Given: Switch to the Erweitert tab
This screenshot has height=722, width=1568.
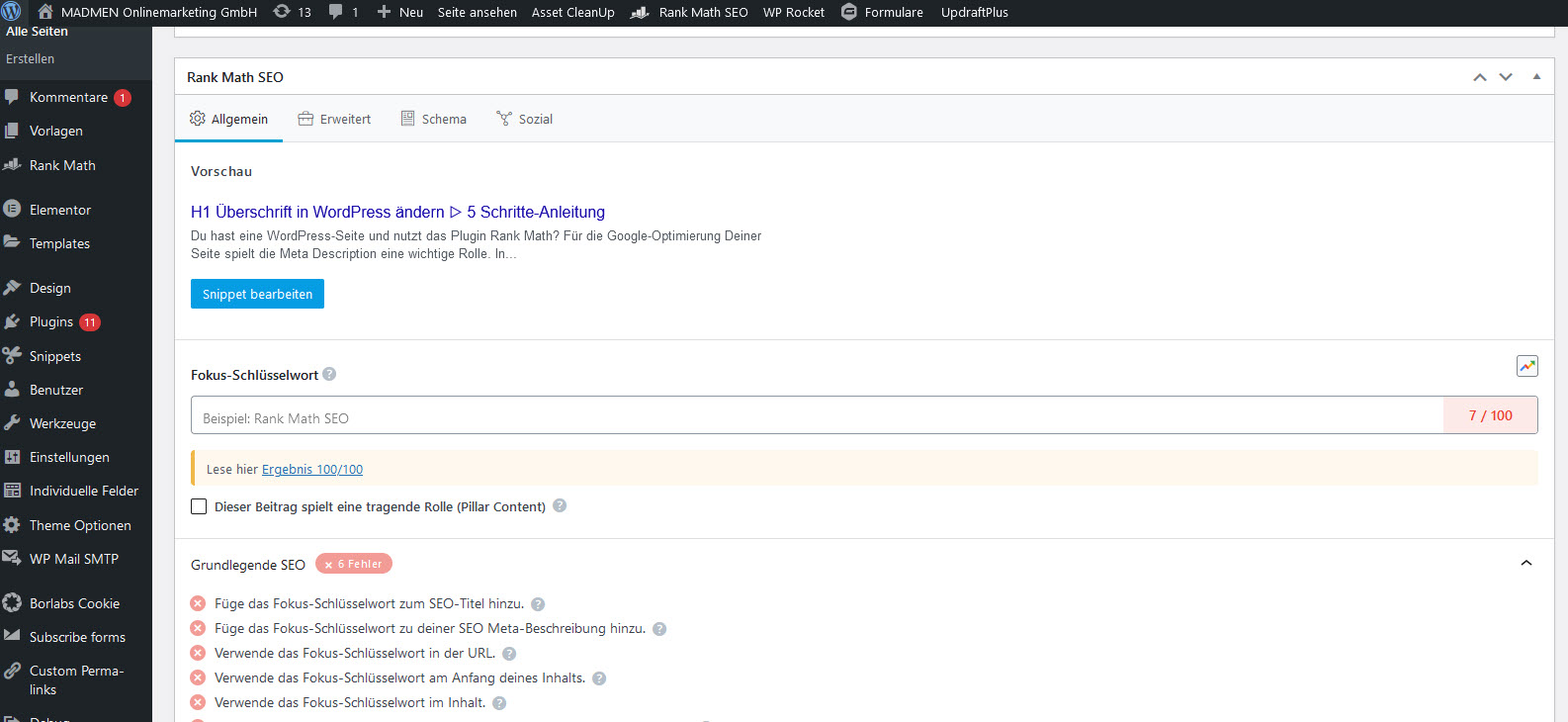Looking at the screenshot, I should coord(334,119).
